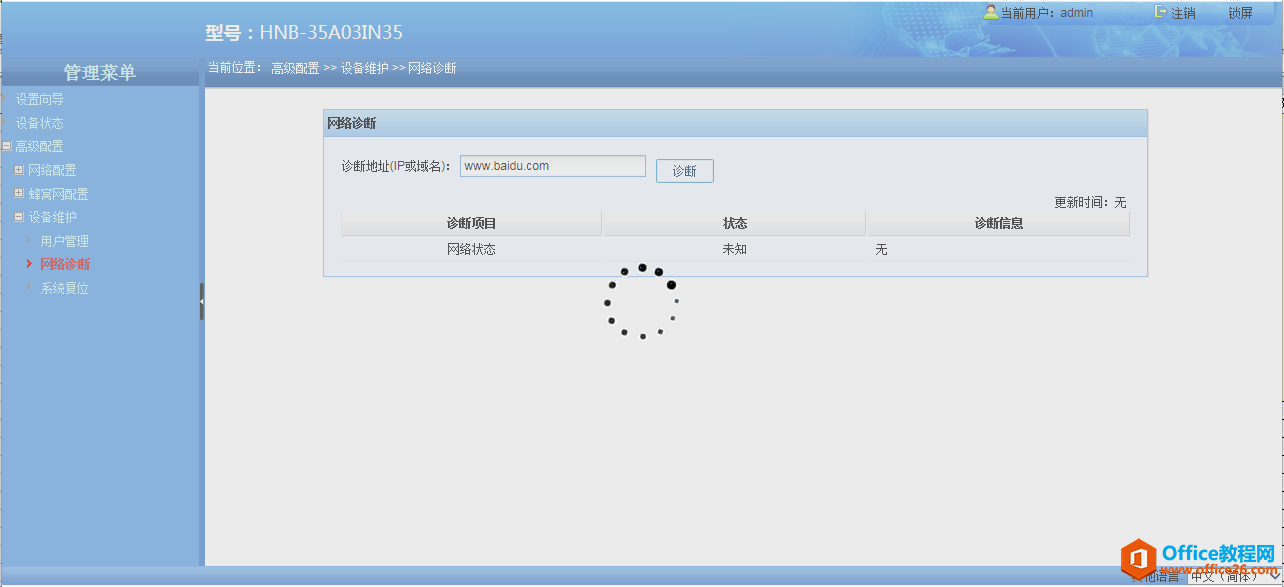Click the diagnosis address input field
This screenshot has width=1284, height=587.
(x=552, y=166)
